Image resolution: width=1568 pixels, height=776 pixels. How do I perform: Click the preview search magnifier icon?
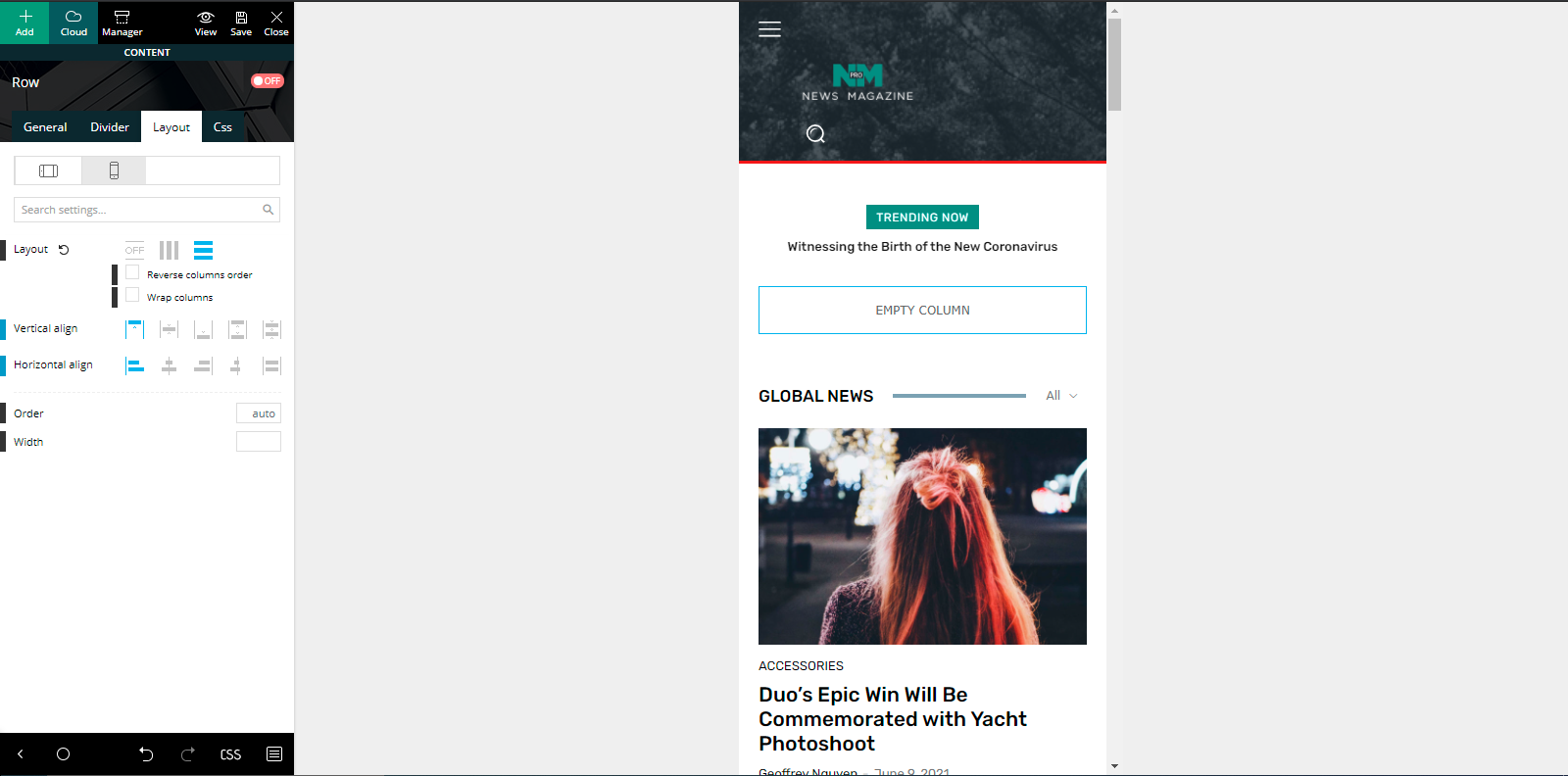[815, 134]
